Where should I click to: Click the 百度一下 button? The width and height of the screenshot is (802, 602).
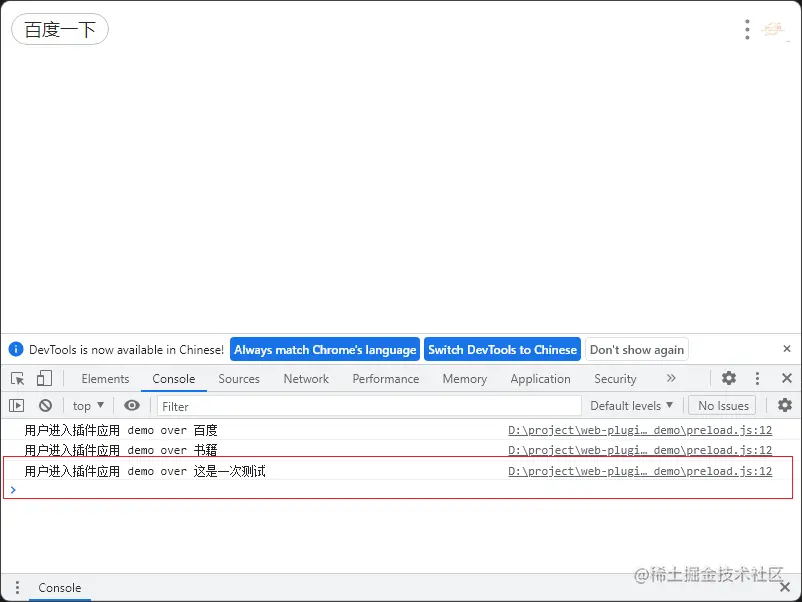(x=60, y=29)
